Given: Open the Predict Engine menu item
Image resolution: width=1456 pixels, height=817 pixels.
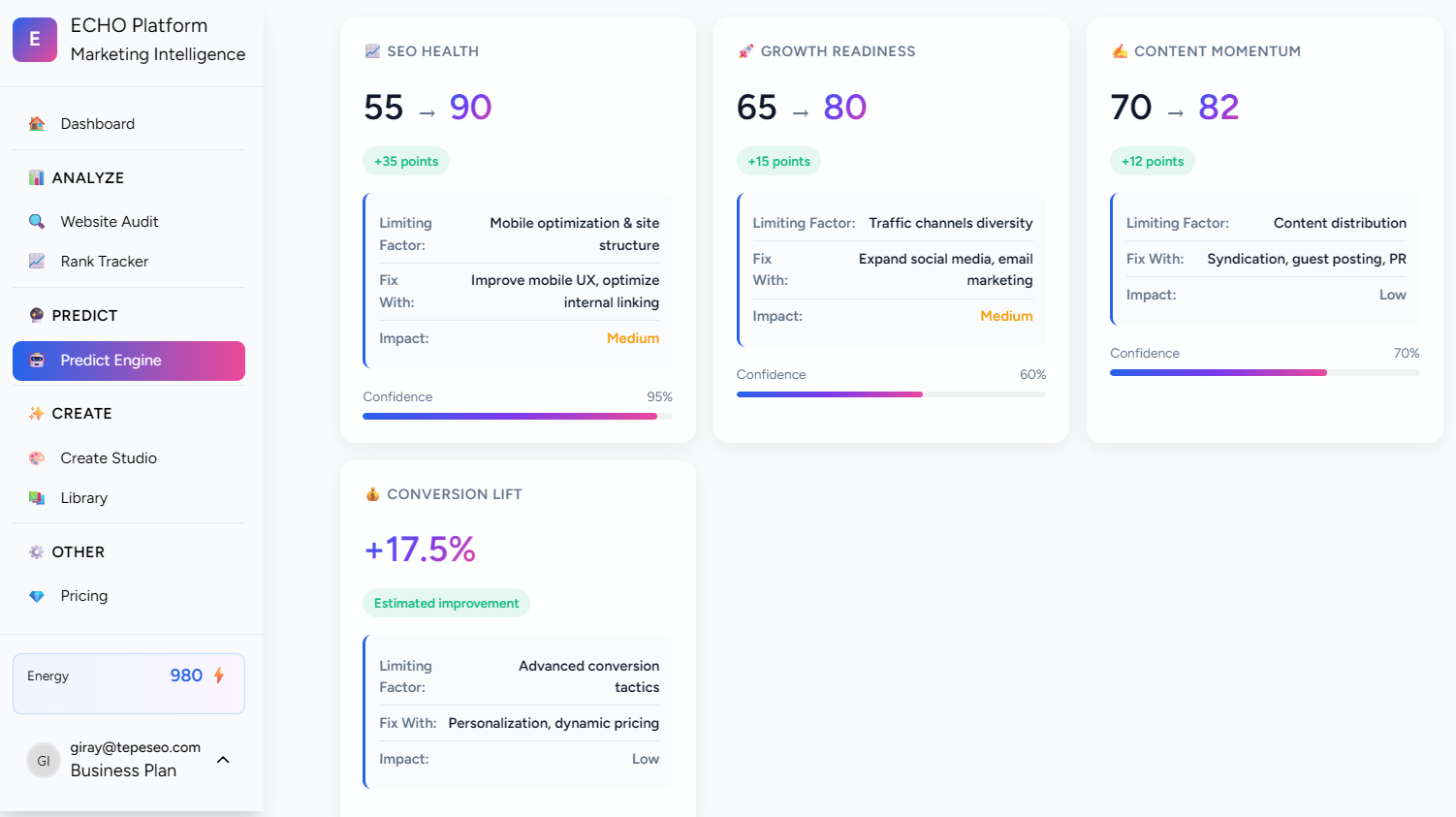Looking at the screenshot, I should pyautogui.click(x=129, y=361).
